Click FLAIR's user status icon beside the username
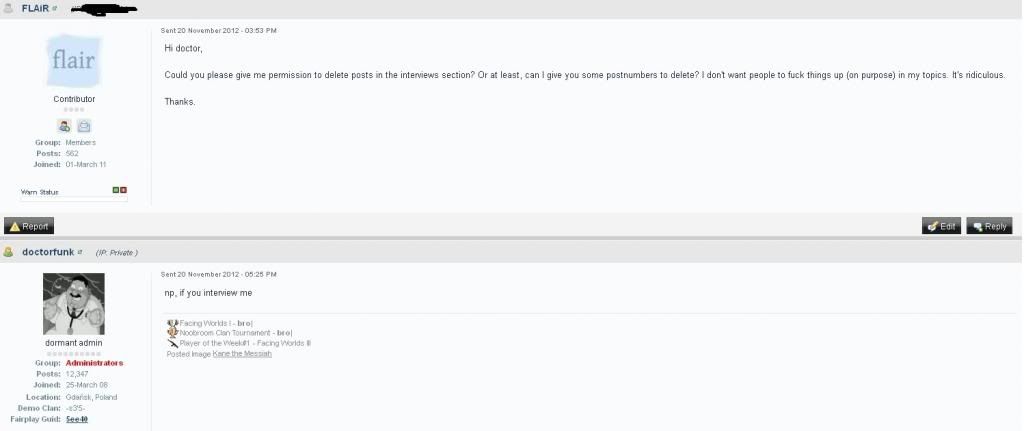 (x=9, y=8)
